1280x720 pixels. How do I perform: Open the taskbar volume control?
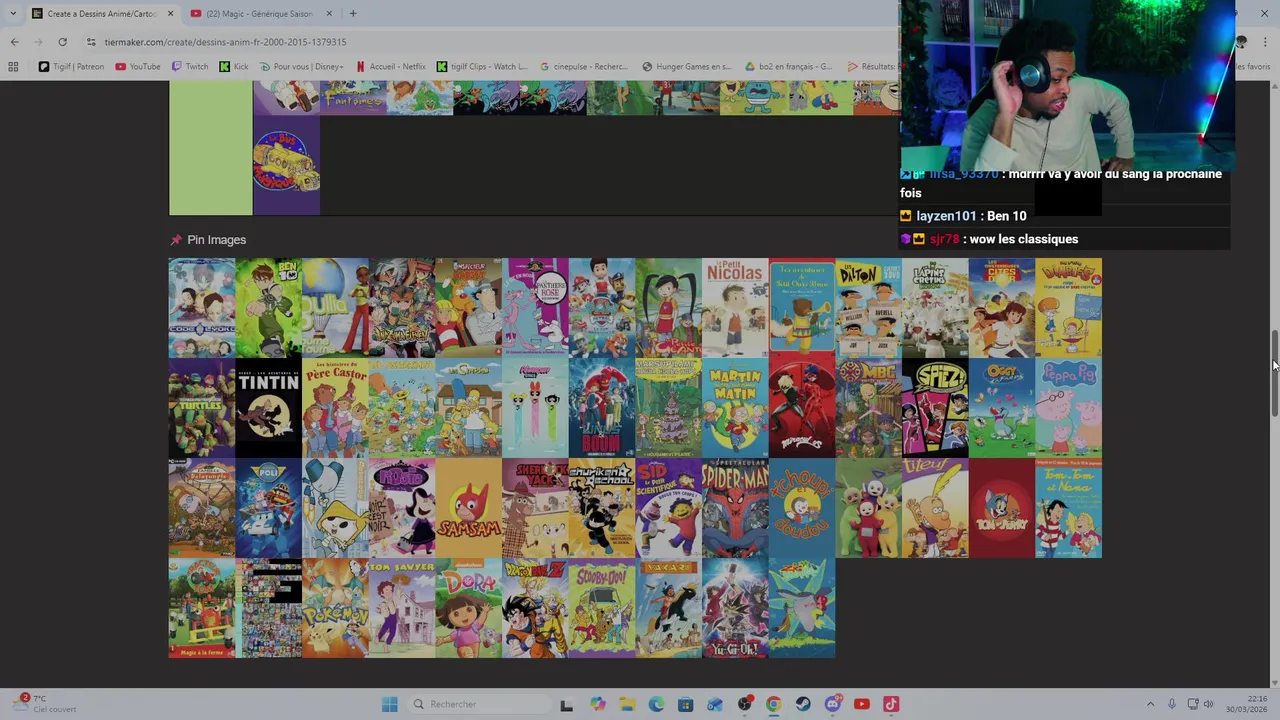click(x=1208, y=704)
